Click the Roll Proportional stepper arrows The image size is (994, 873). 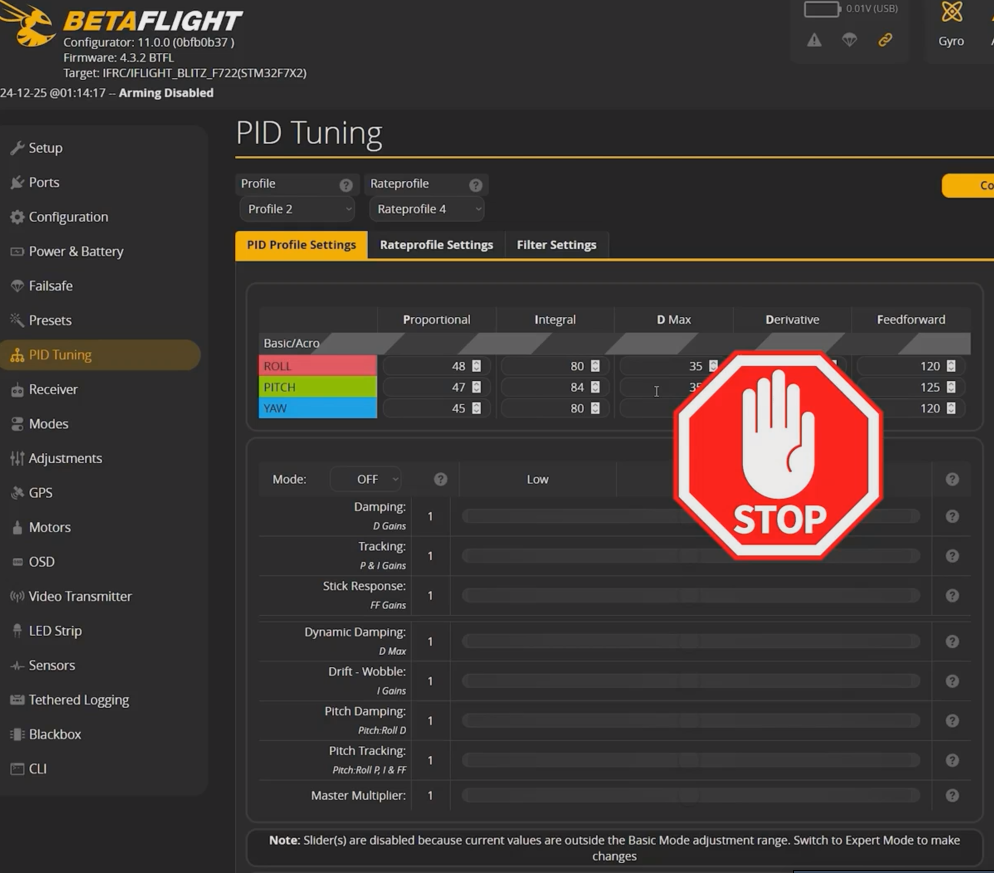[x=476, y=366]
